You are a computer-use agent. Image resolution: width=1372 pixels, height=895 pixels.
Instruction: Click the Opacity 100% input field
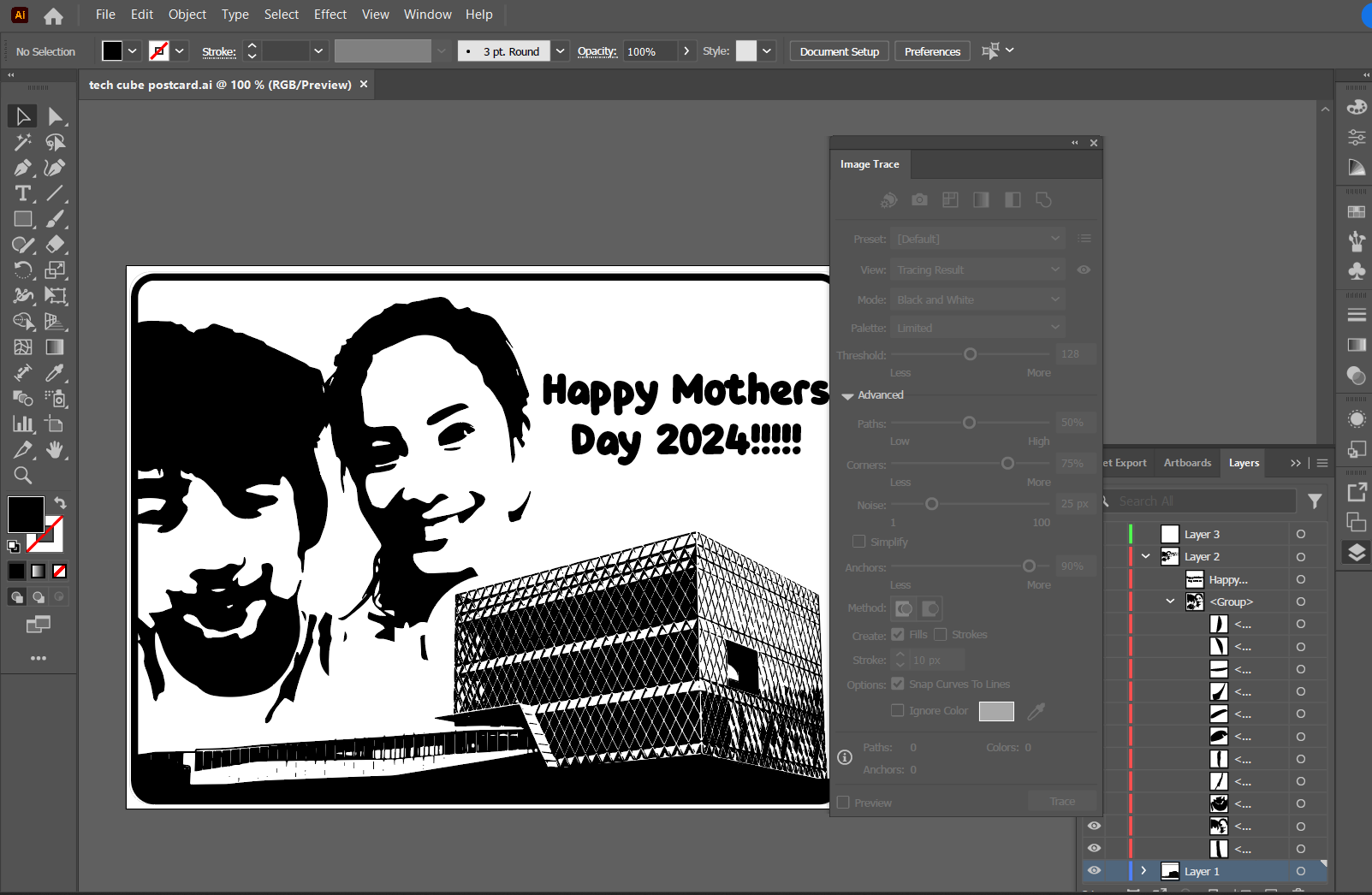pyautogui.click(x=650, y=51)
